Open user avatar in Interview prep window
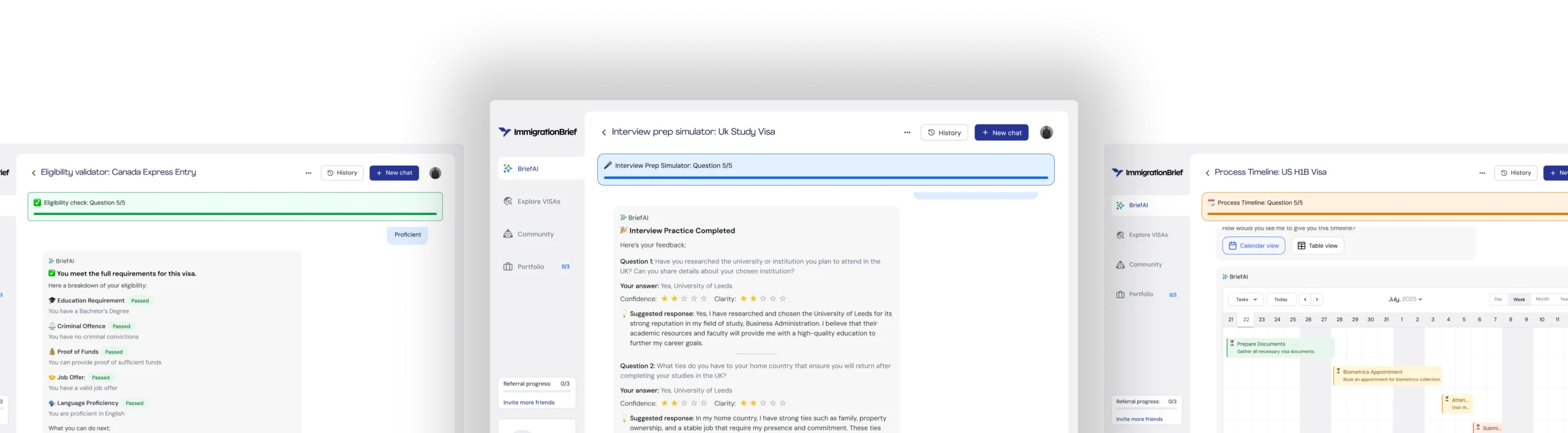The image size is (1568, 433). click(x=1046, y=132)
